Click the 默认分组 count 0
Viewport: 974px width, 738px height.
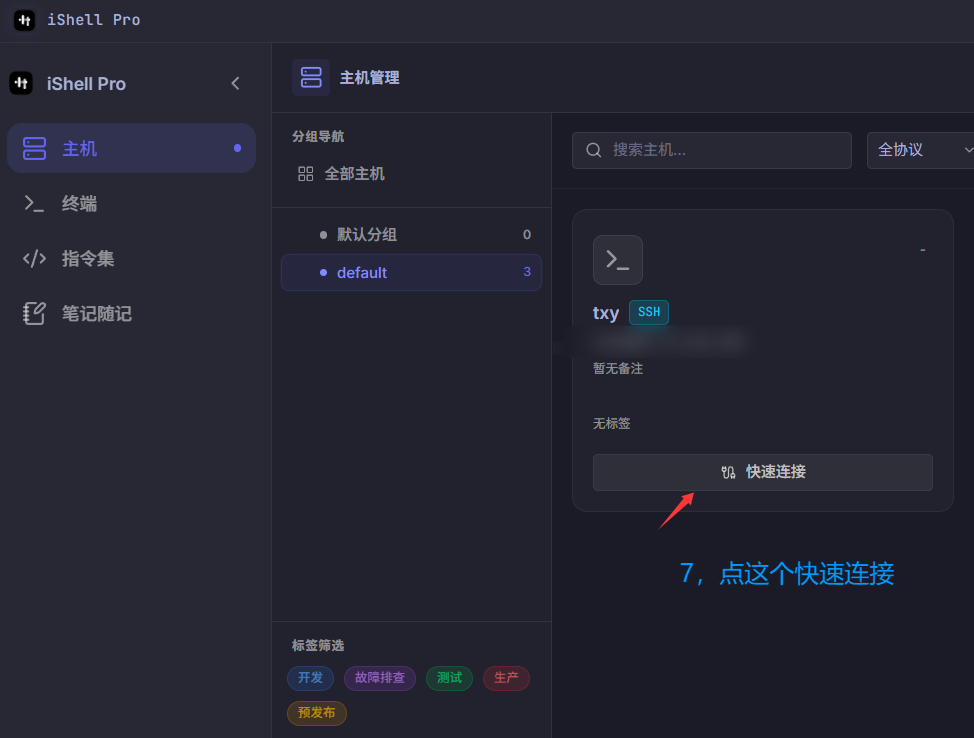pos(527,235)
